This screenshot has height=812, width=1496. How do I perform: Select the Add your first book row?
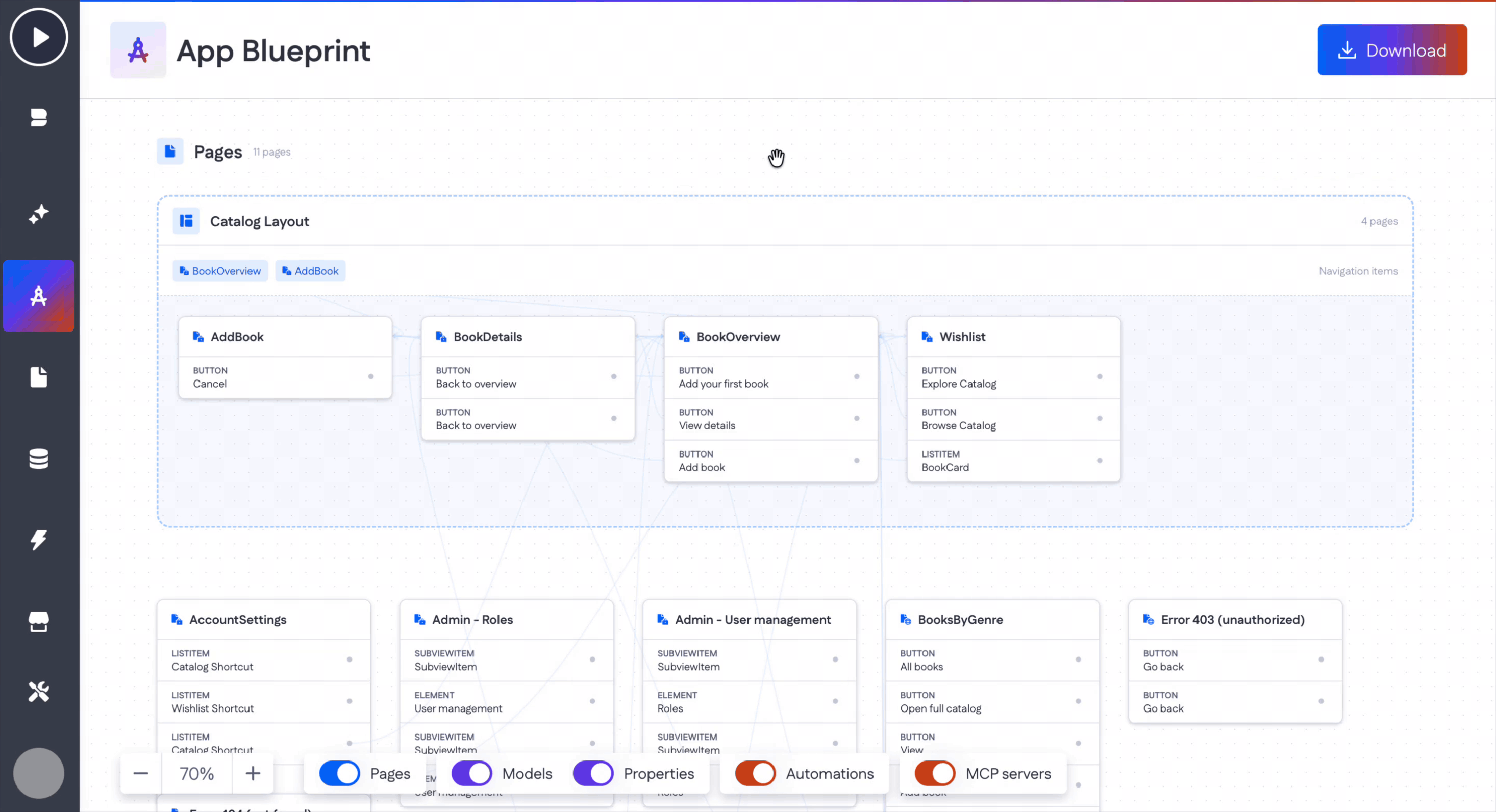click(770, 377)
